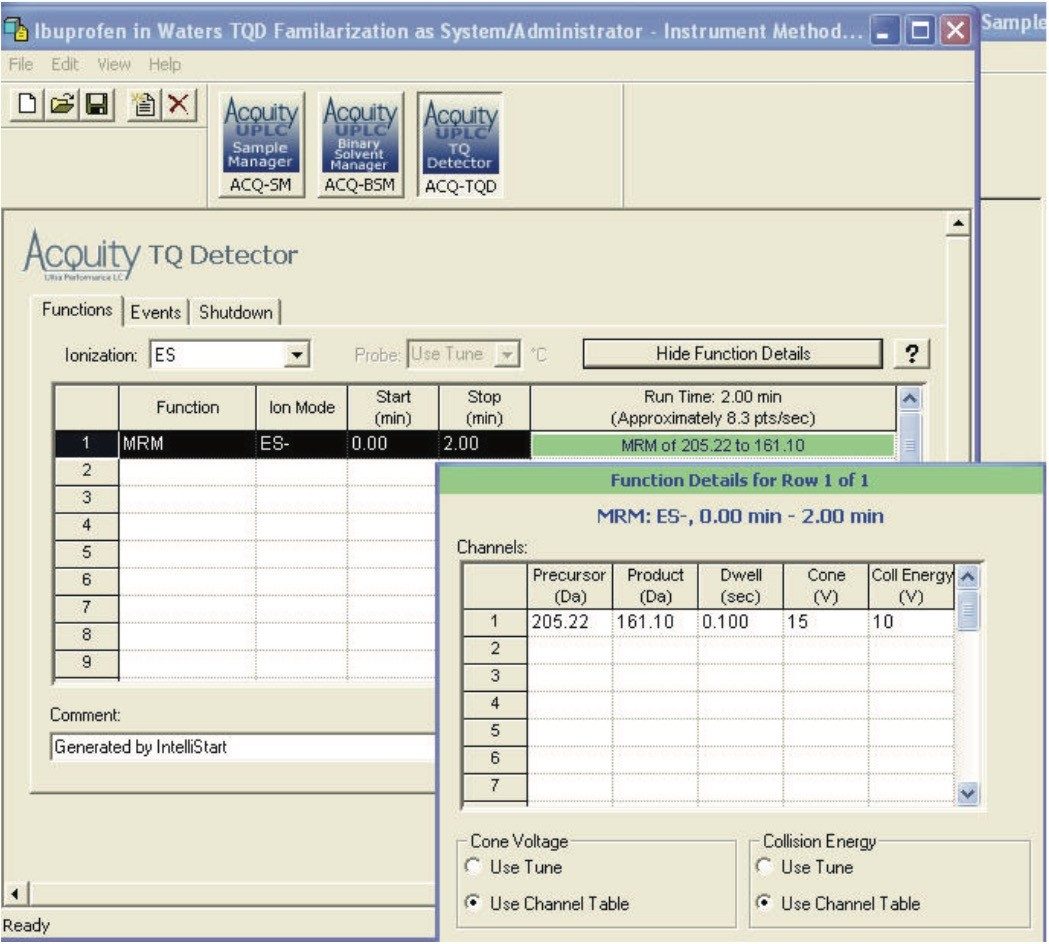Click Hide Function Details button

733,354
